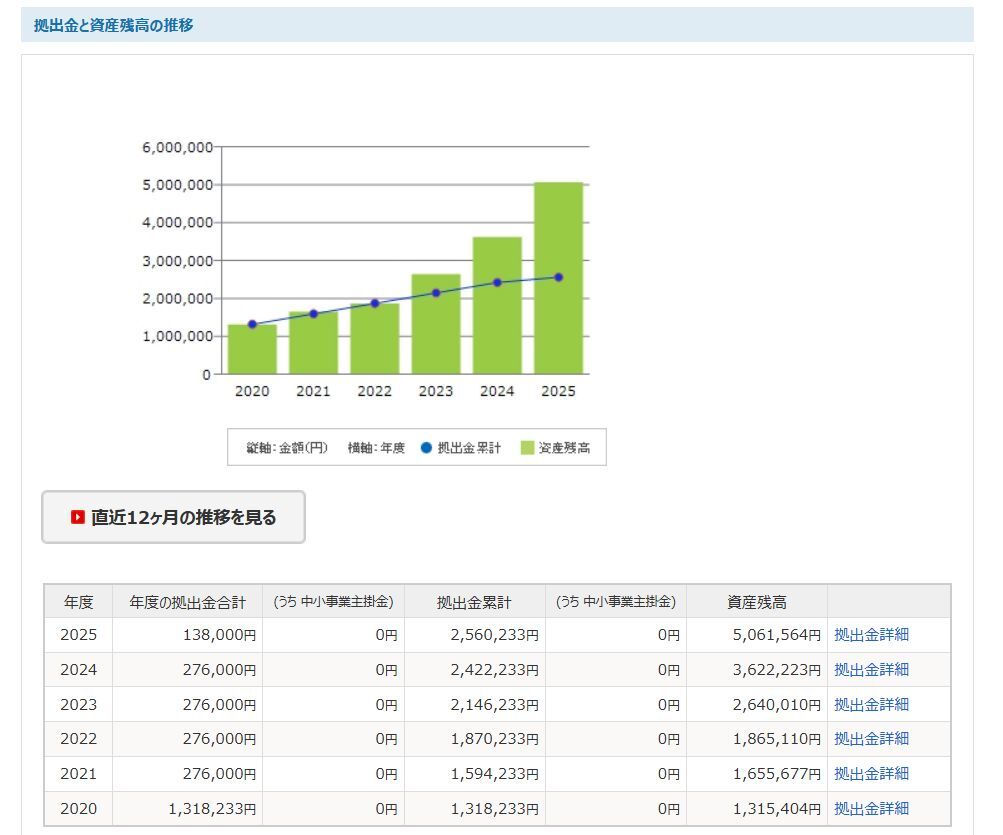Click the 年度の拠出金合計 column header
The image size is (1003, 835).
(x=187, y=602)
